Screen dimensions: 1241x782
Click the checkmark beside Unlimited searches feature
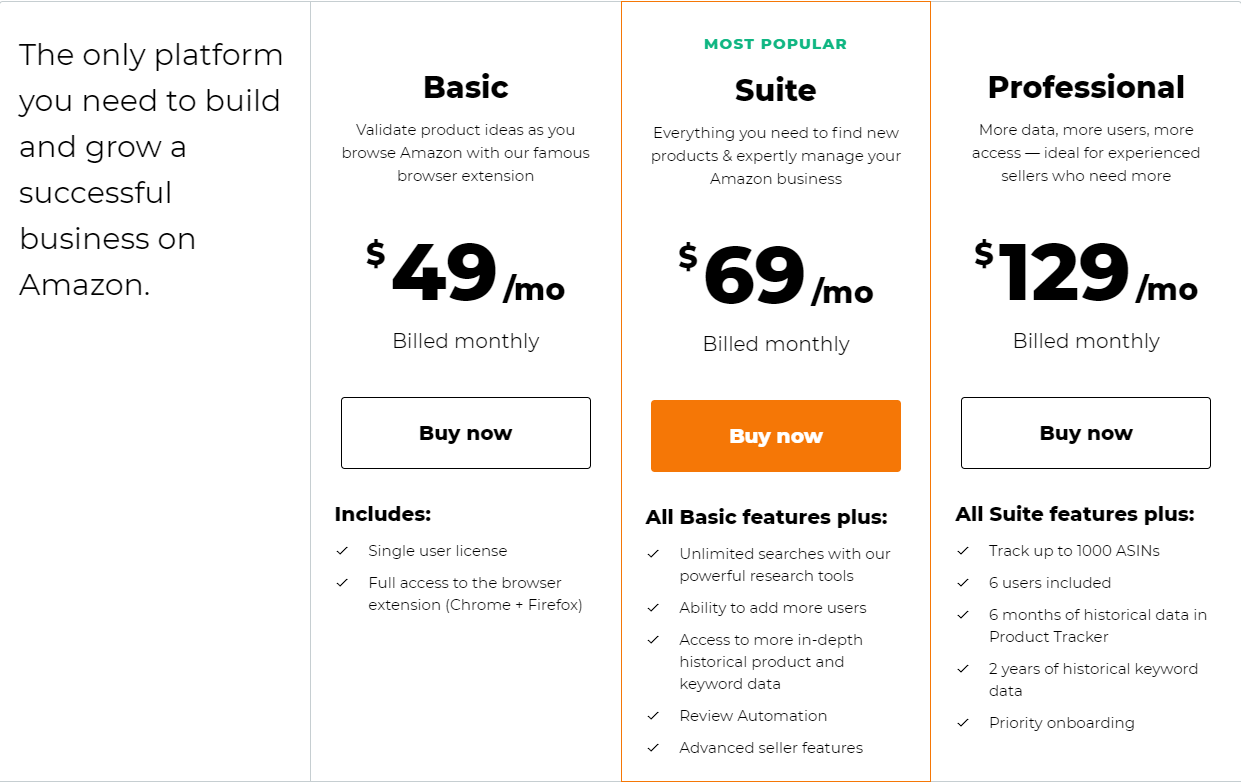(x=653, y=554)
